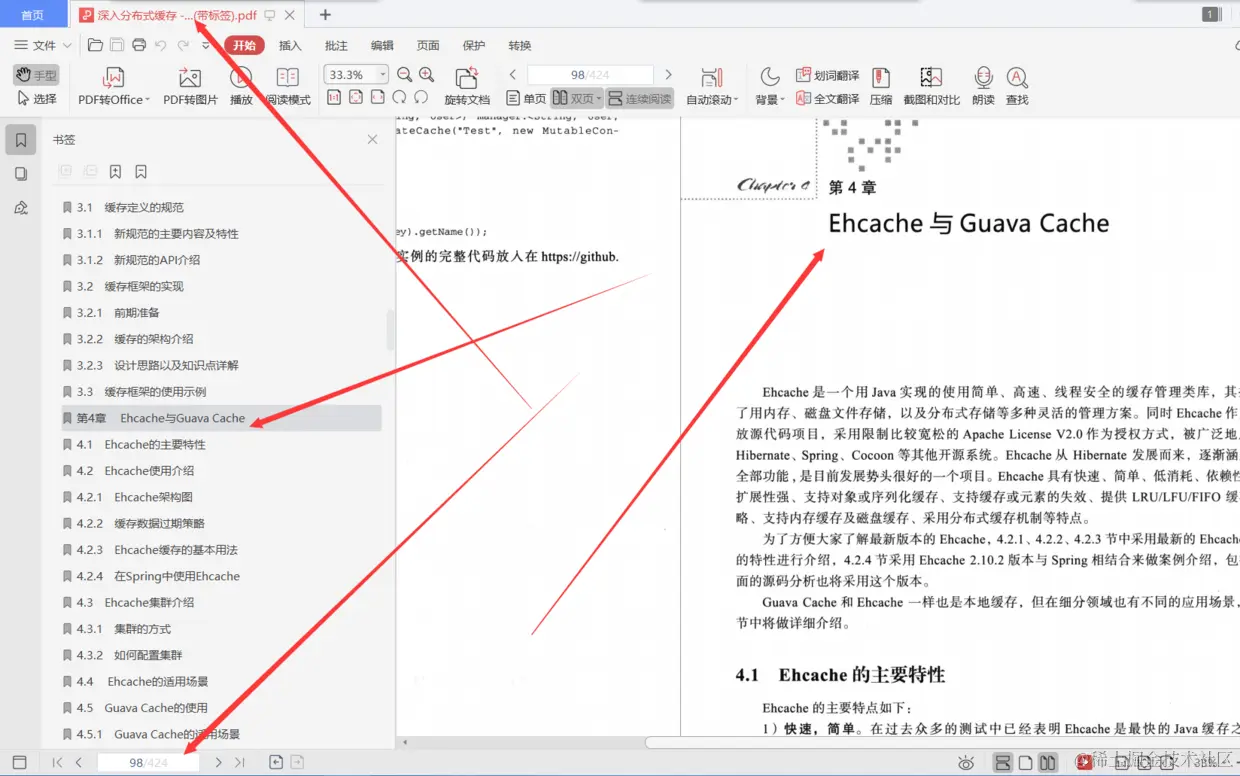Go to the last page button
Viewport: 1240px width, 776px height.
240,763
